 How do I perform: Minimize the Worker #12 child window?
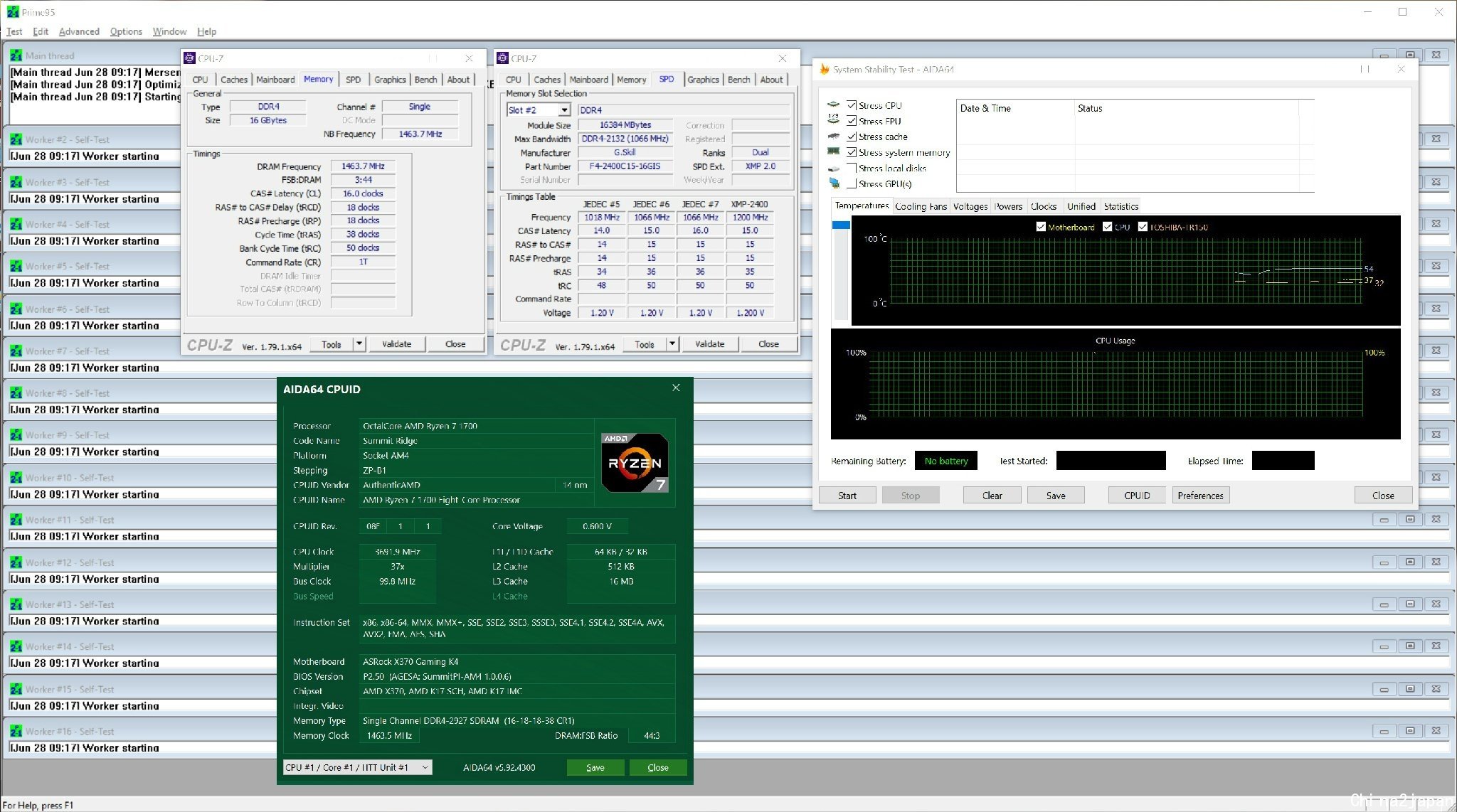click(1384, 562)
